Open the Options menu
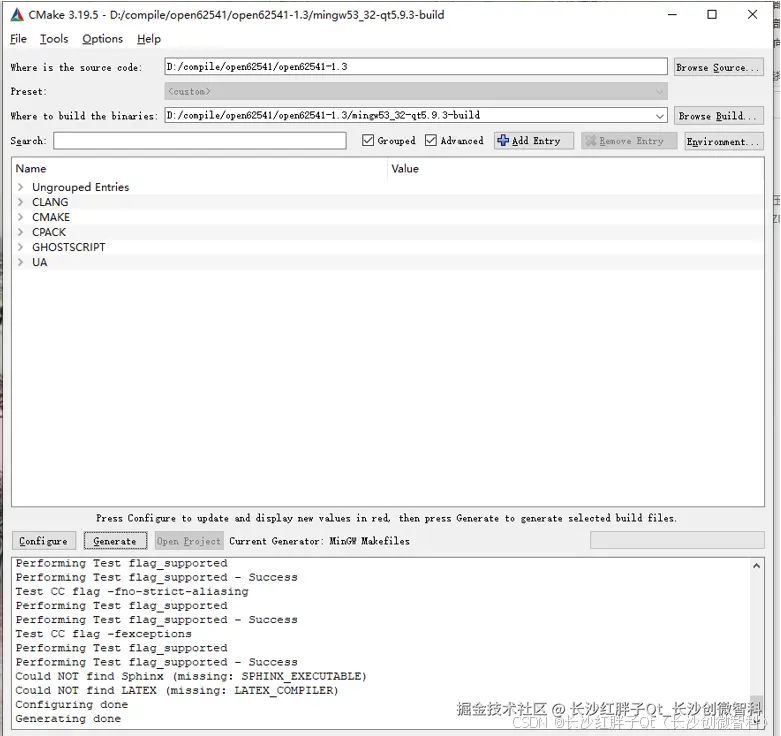Image resolution: width=781 pixels, height=736 pixels. 103,39
